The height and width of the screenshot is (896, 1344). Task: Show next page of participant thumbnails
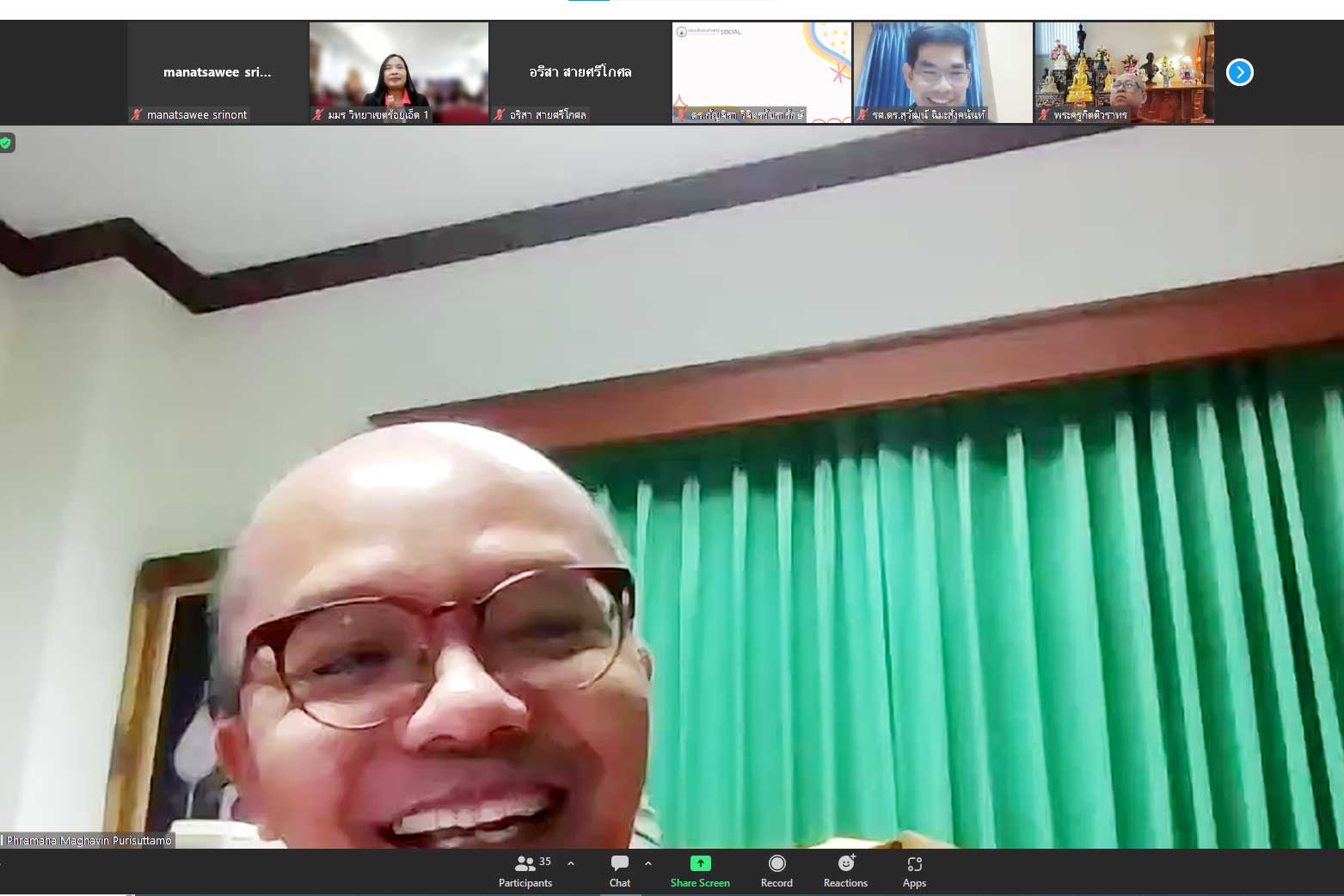1239,72
